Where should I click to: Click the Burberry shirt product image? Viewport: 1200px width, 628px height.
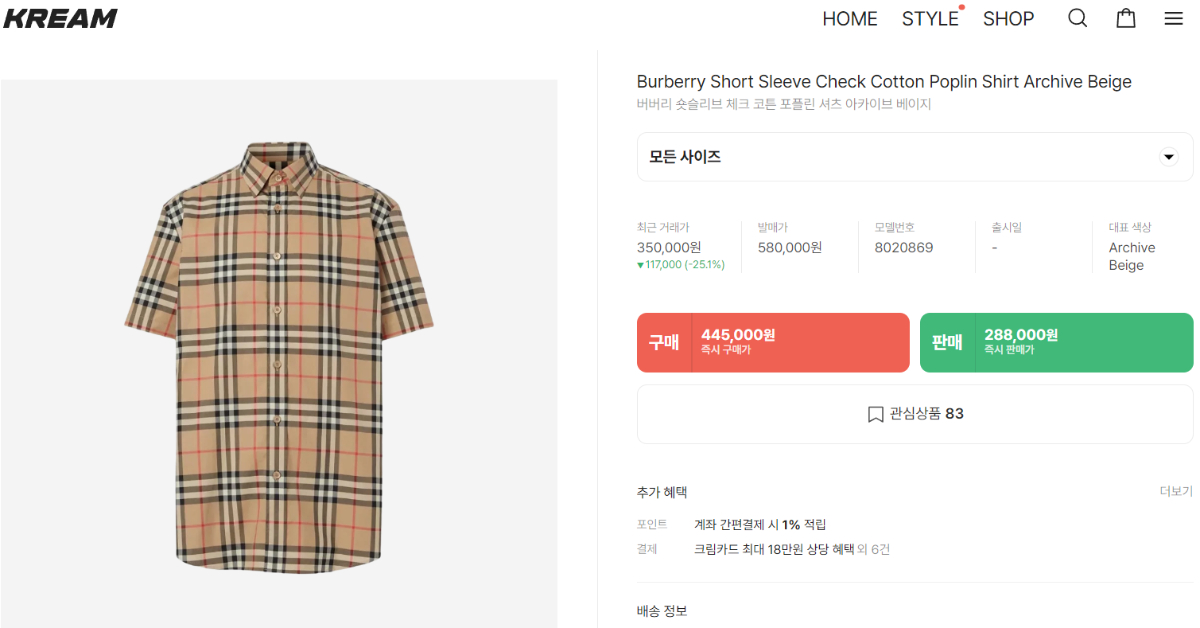point(279,355)
